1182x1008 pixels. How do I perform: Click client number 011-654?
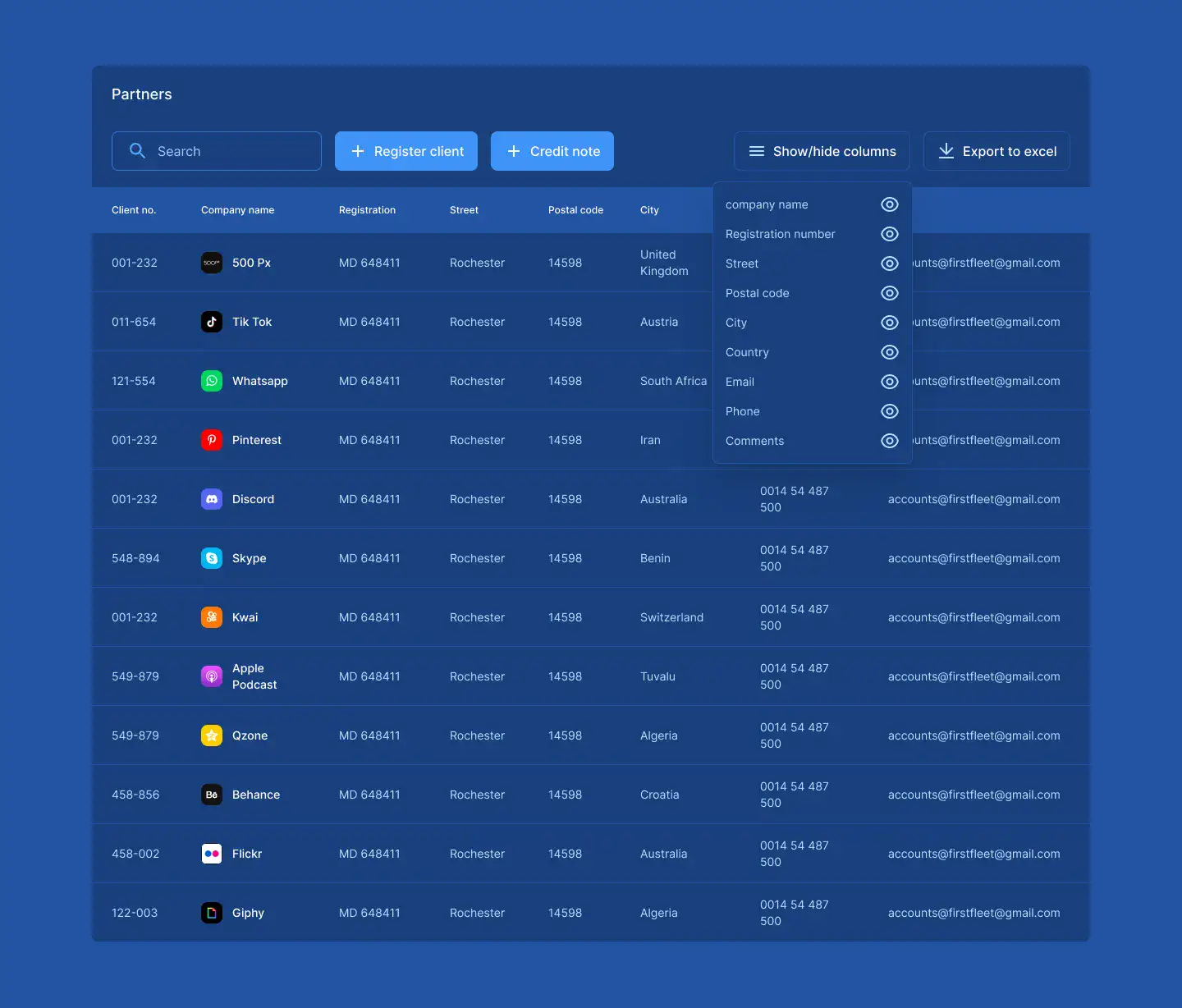pyautogui.click(x=134, y=322)
